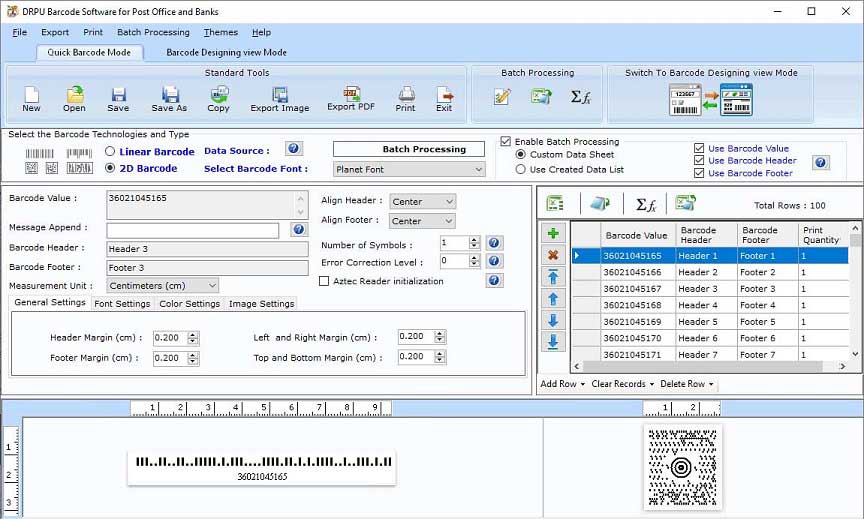This screenshot has width=864, height=519.
Task: Click the move row down arrow icon
Action: [553, 320]
